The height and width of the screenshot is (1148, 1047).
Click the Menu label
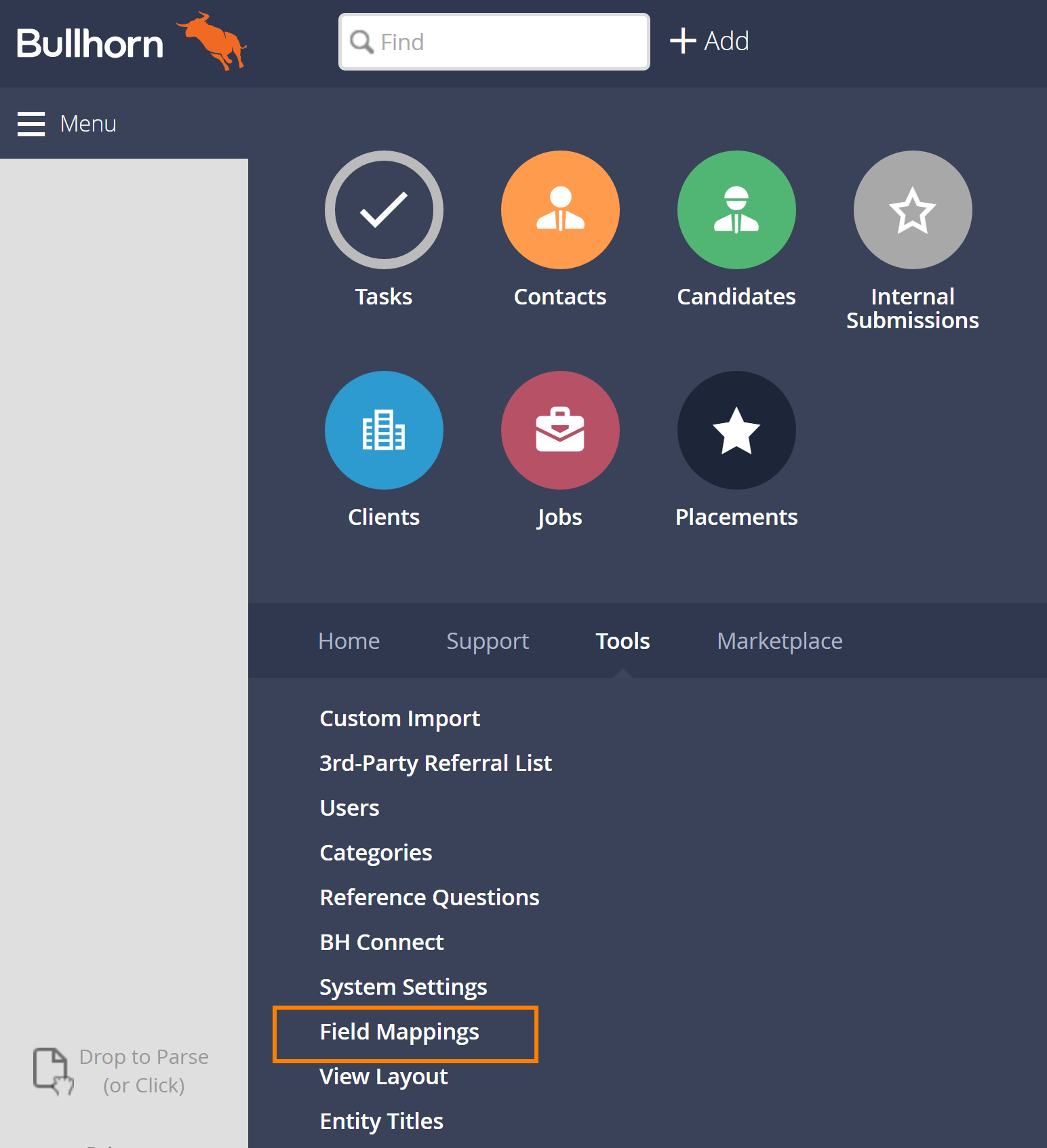[88, 124]
